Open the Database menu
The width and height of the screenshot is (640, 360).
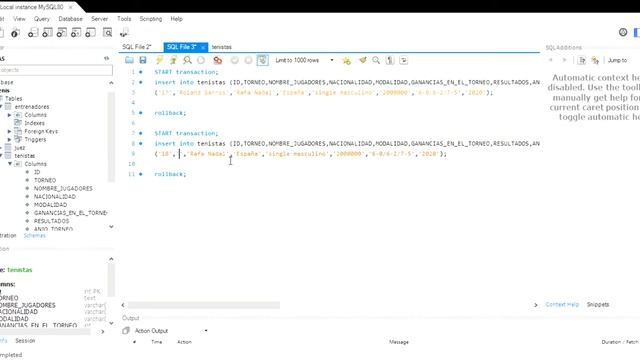70,19
